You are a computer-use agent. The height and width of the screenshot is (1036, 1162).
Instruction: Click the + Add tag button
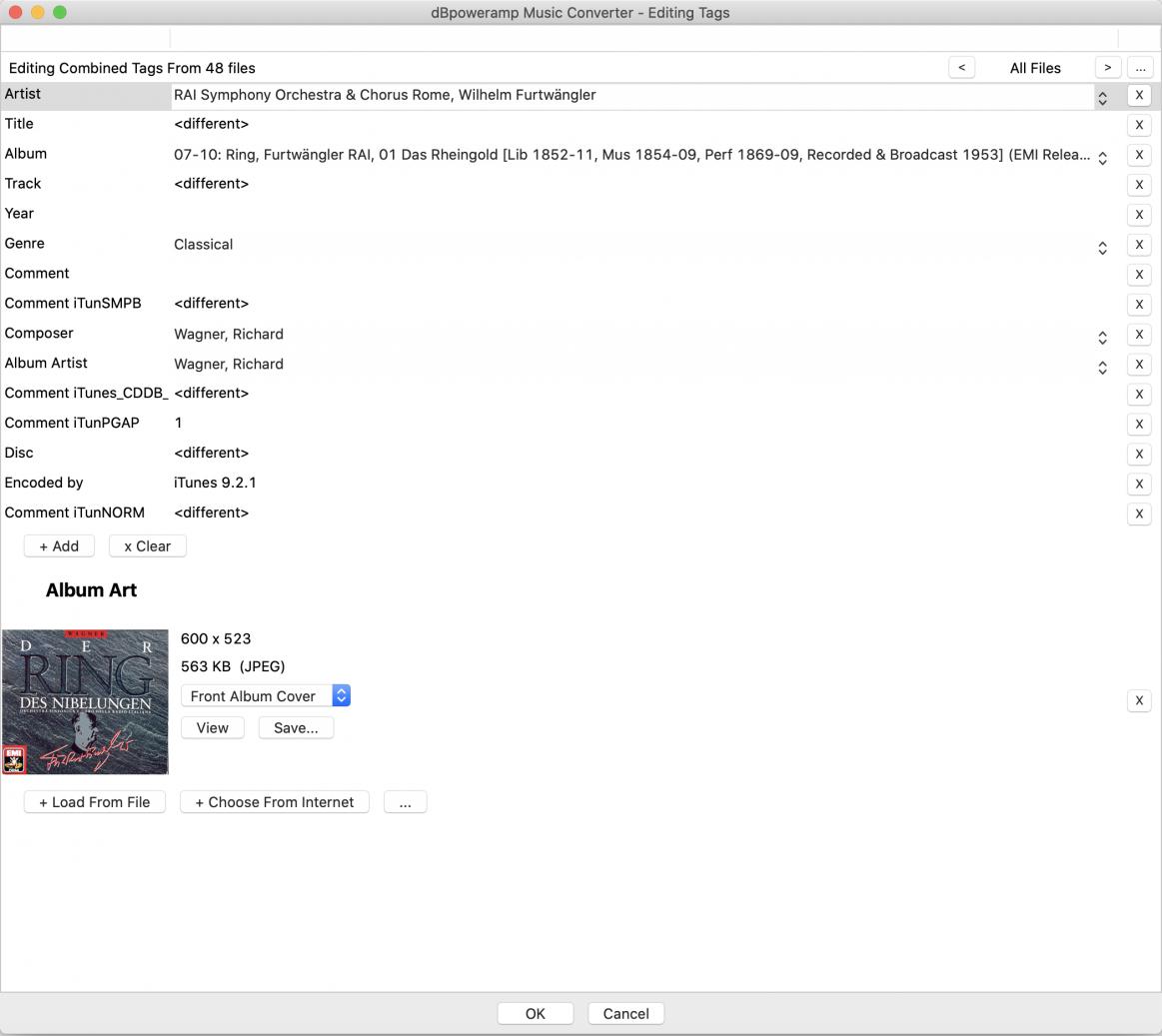[x=59, y=546]
